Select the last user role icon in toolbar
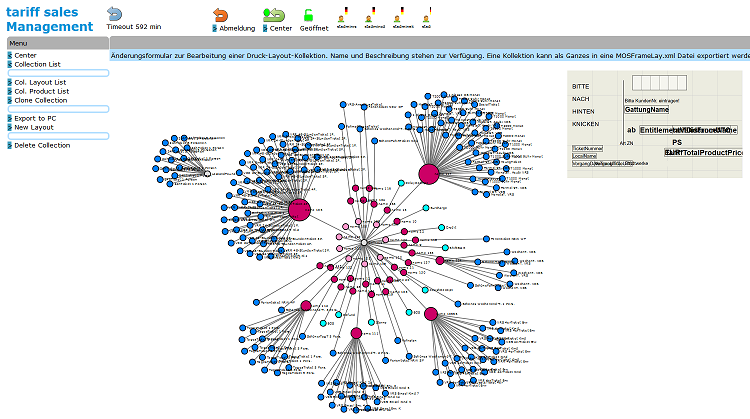This screenshot has width=750, height=419. 427,15
